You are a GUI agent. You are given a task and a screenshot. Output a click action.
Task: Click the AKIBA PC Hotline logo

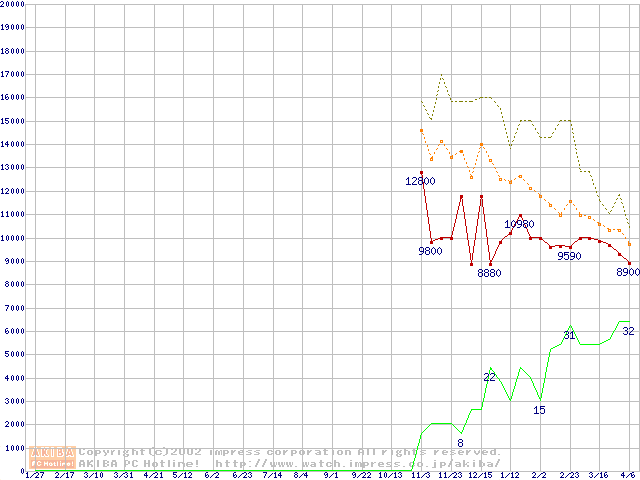[53, 458]
